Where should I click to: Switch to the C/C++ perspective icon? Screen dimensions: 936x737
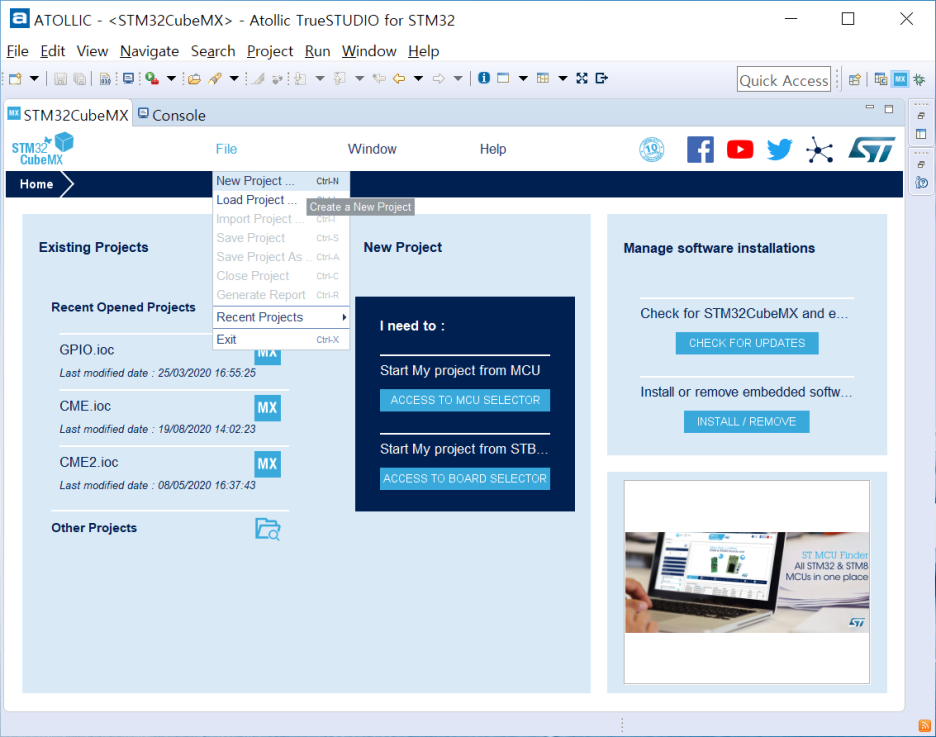click(x=880, y=79)
